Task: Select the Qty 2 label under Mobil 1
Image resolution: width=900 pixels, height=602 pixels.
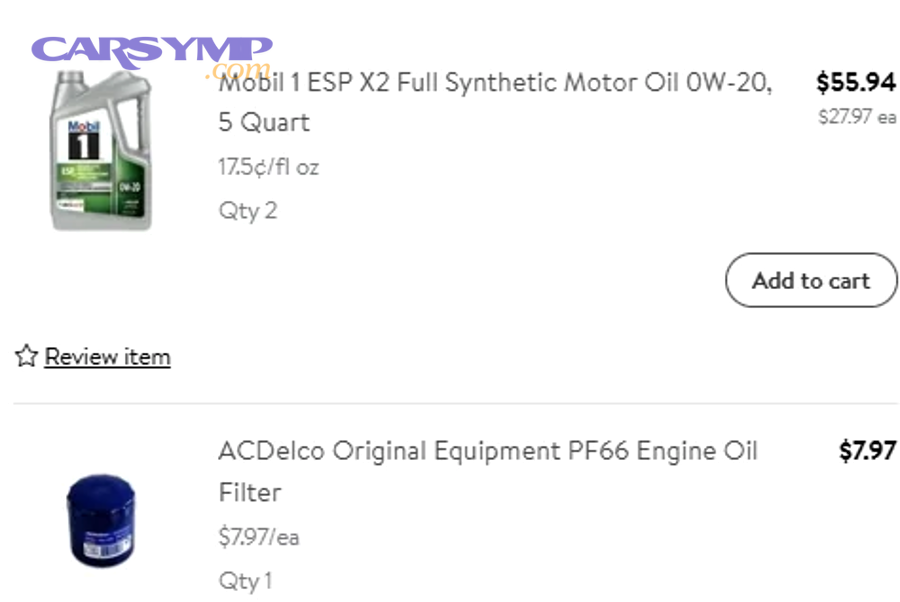Action: 247,210
